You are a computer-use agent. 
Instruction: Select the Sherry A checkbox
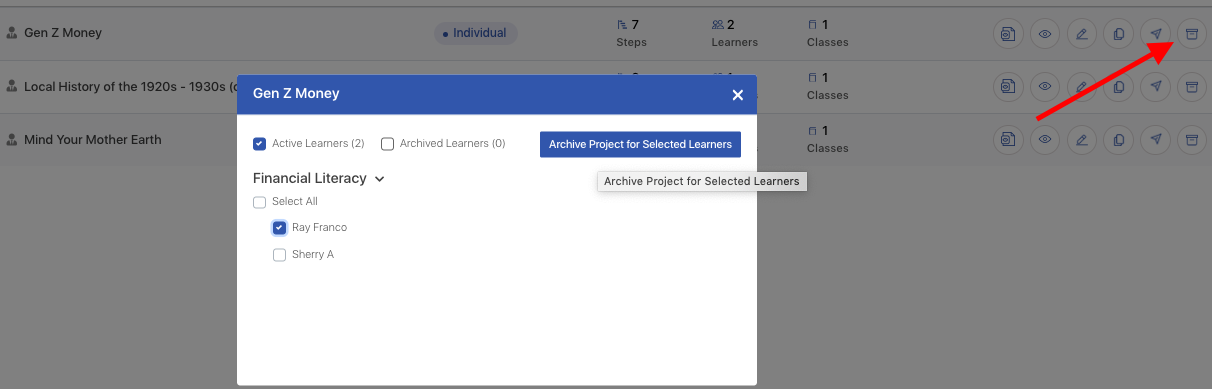(x=280, y=255)
